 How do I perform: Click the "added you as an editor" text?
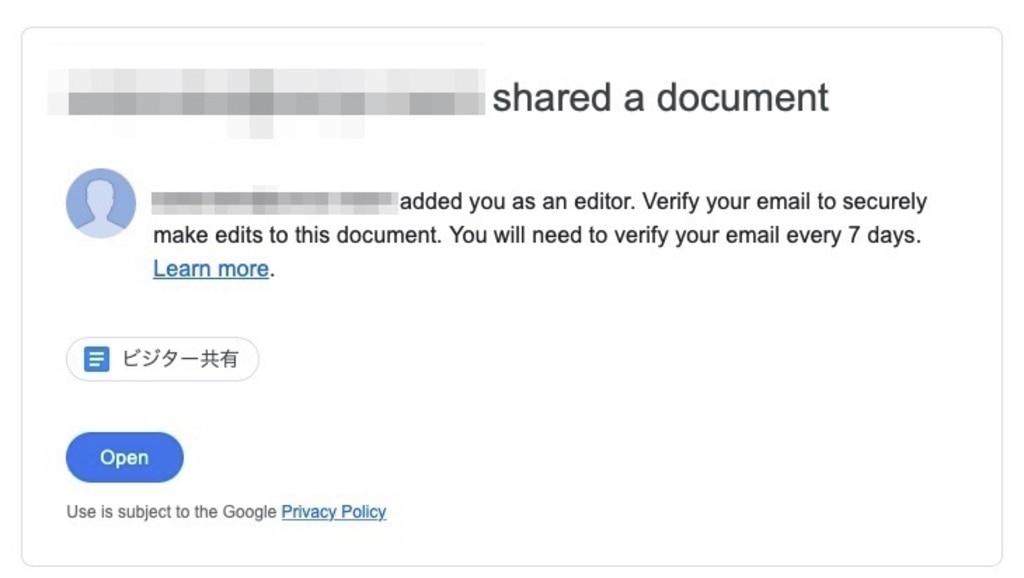click(517, 201)
